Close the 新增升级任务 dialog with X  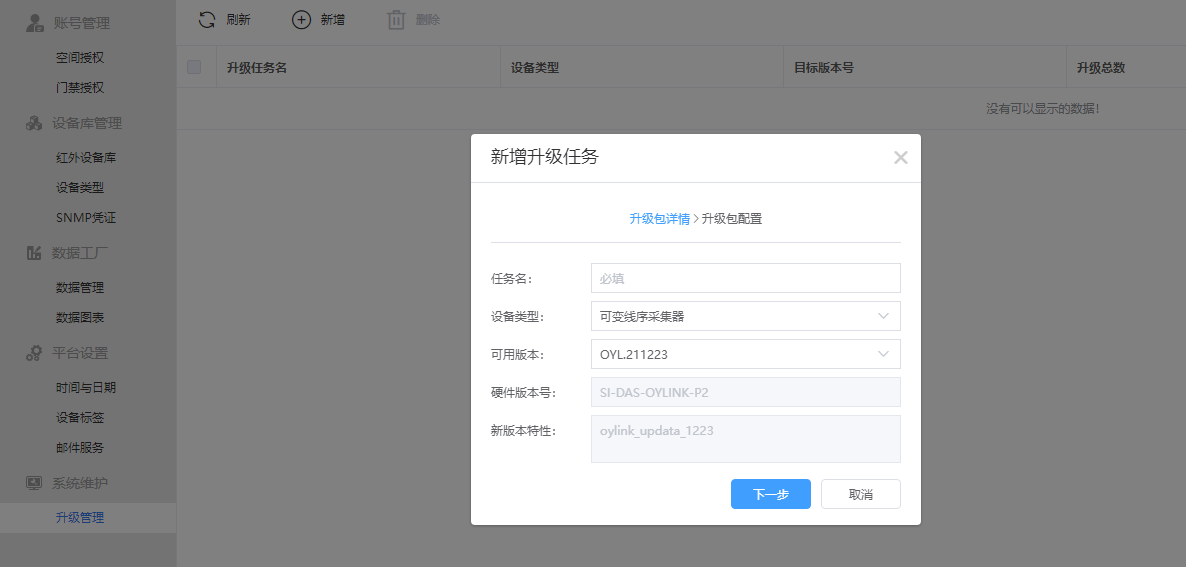pos(900,157)
